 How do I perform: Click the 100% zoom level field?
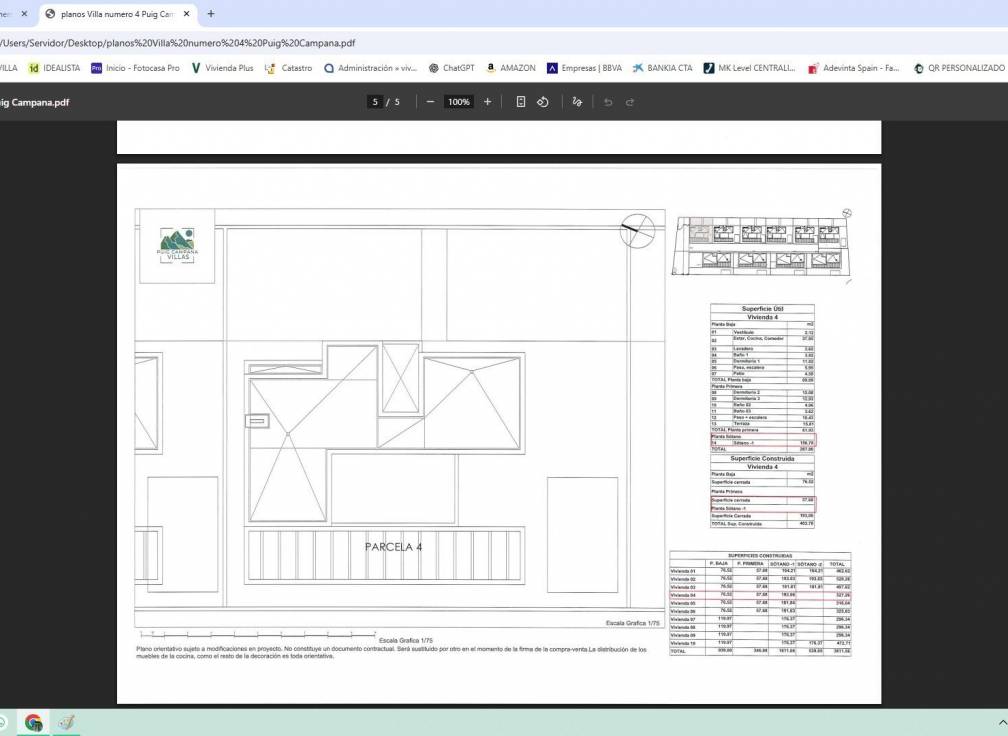click(x=459, y=102)
